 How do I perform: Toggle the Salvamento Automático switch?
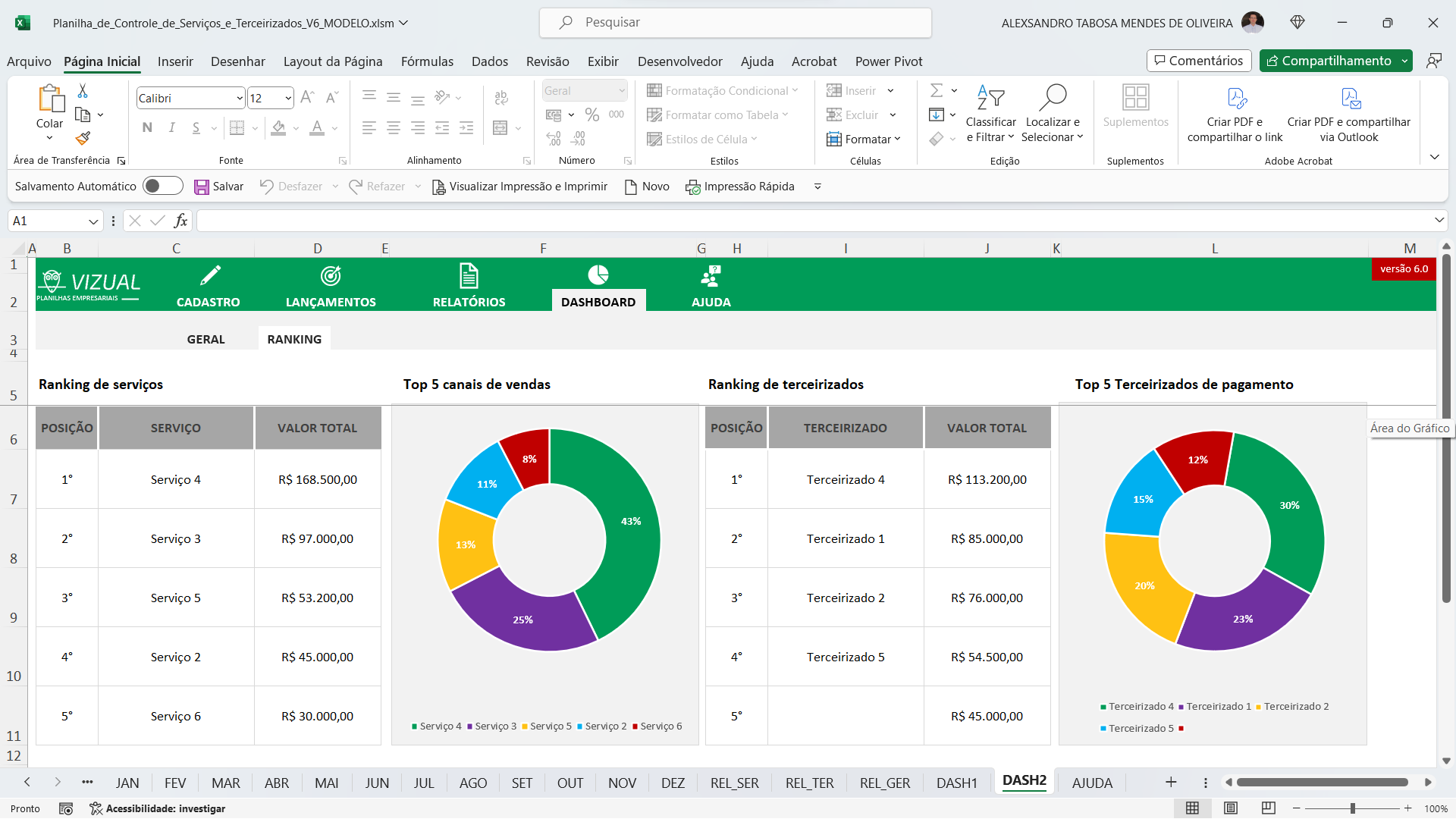(x=162, y=187)
